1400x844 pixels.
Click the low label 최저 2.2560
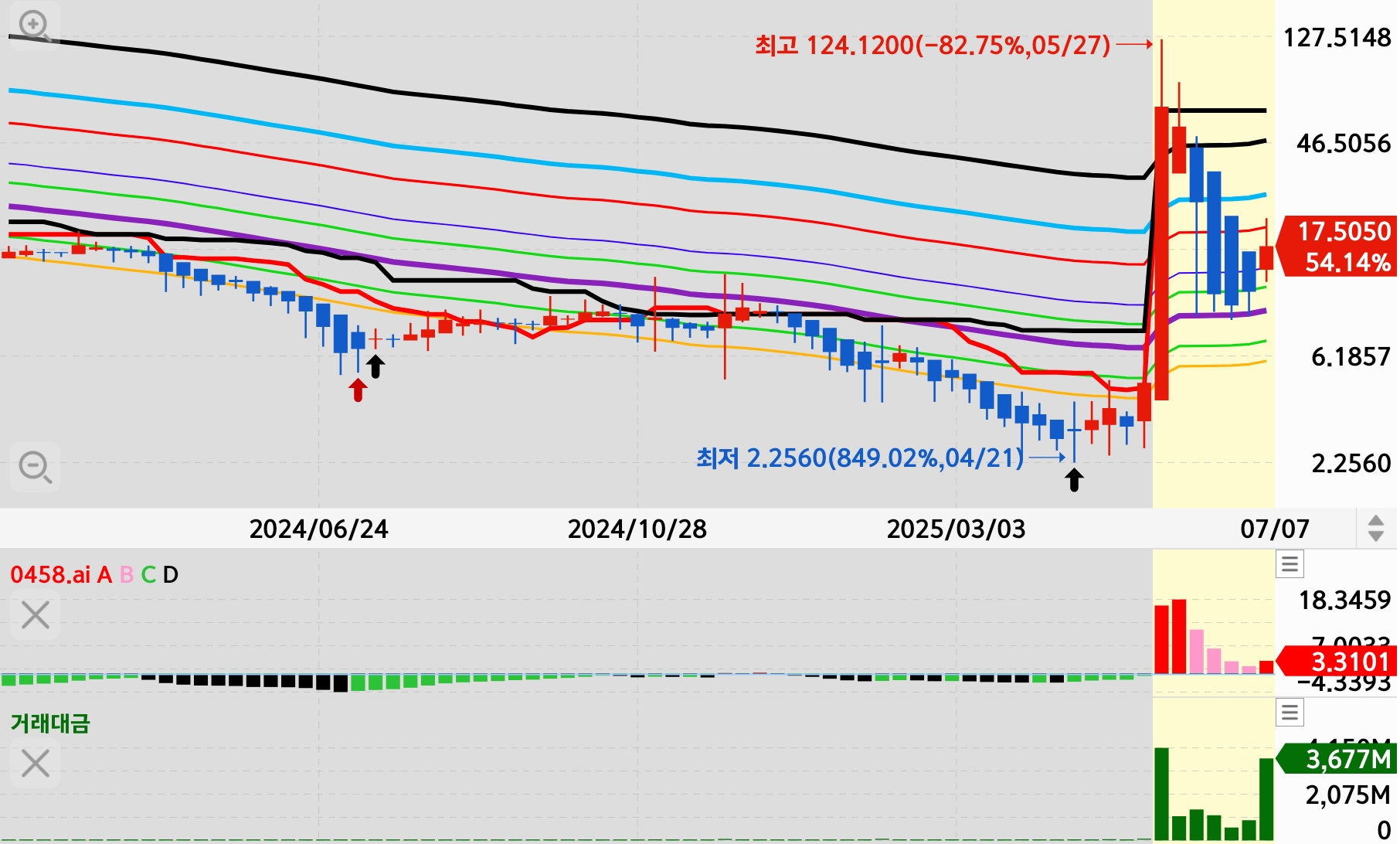[x=860, y=458]
